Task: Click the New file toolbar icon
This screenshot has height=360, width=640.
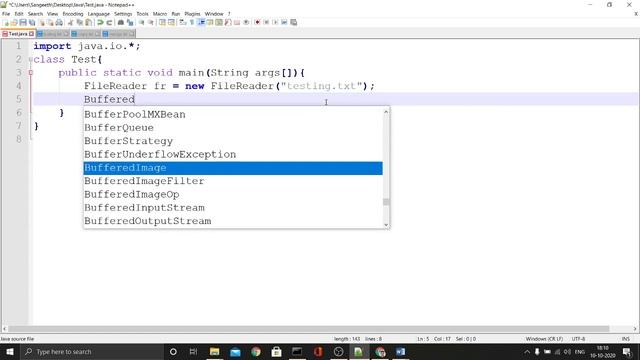Action: [5, 22]
